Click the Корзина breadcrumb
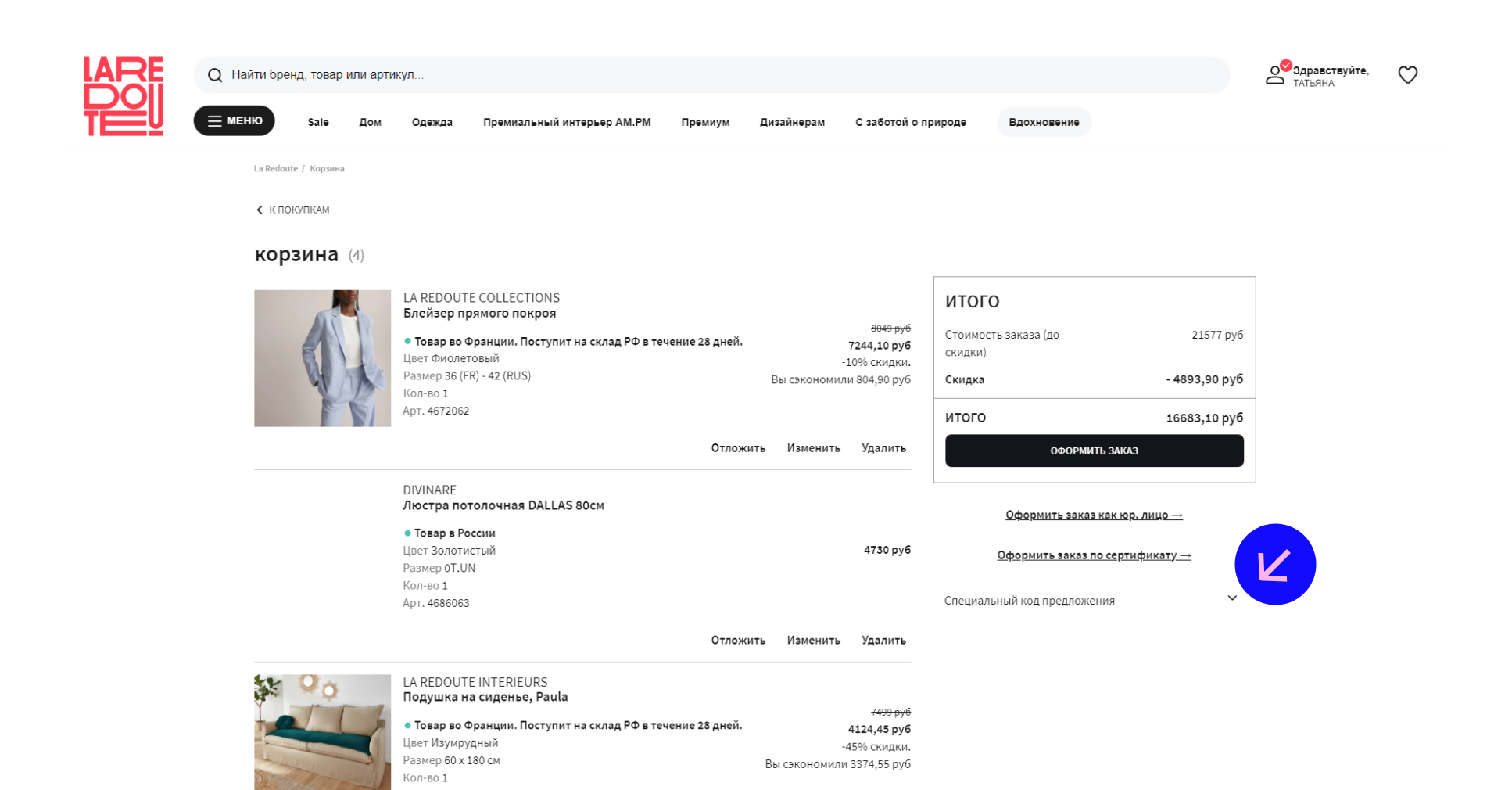The height and width of the screenshot is (790, 1512). point(327,168)
